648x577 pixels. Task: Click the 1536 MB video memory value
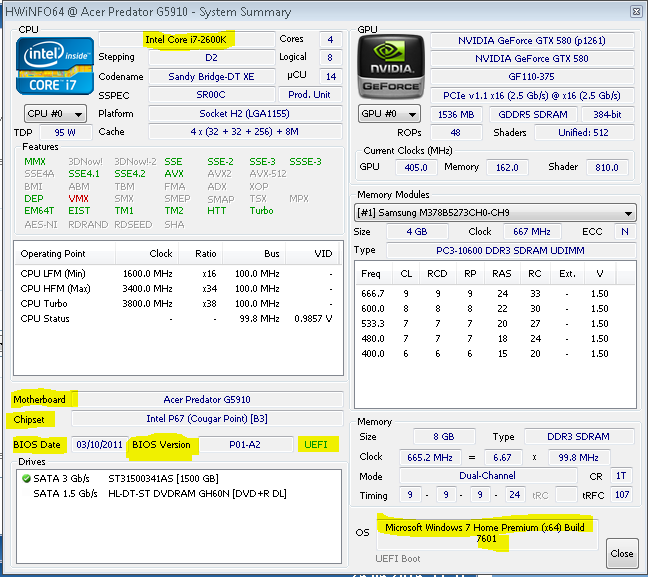point(456,114)
